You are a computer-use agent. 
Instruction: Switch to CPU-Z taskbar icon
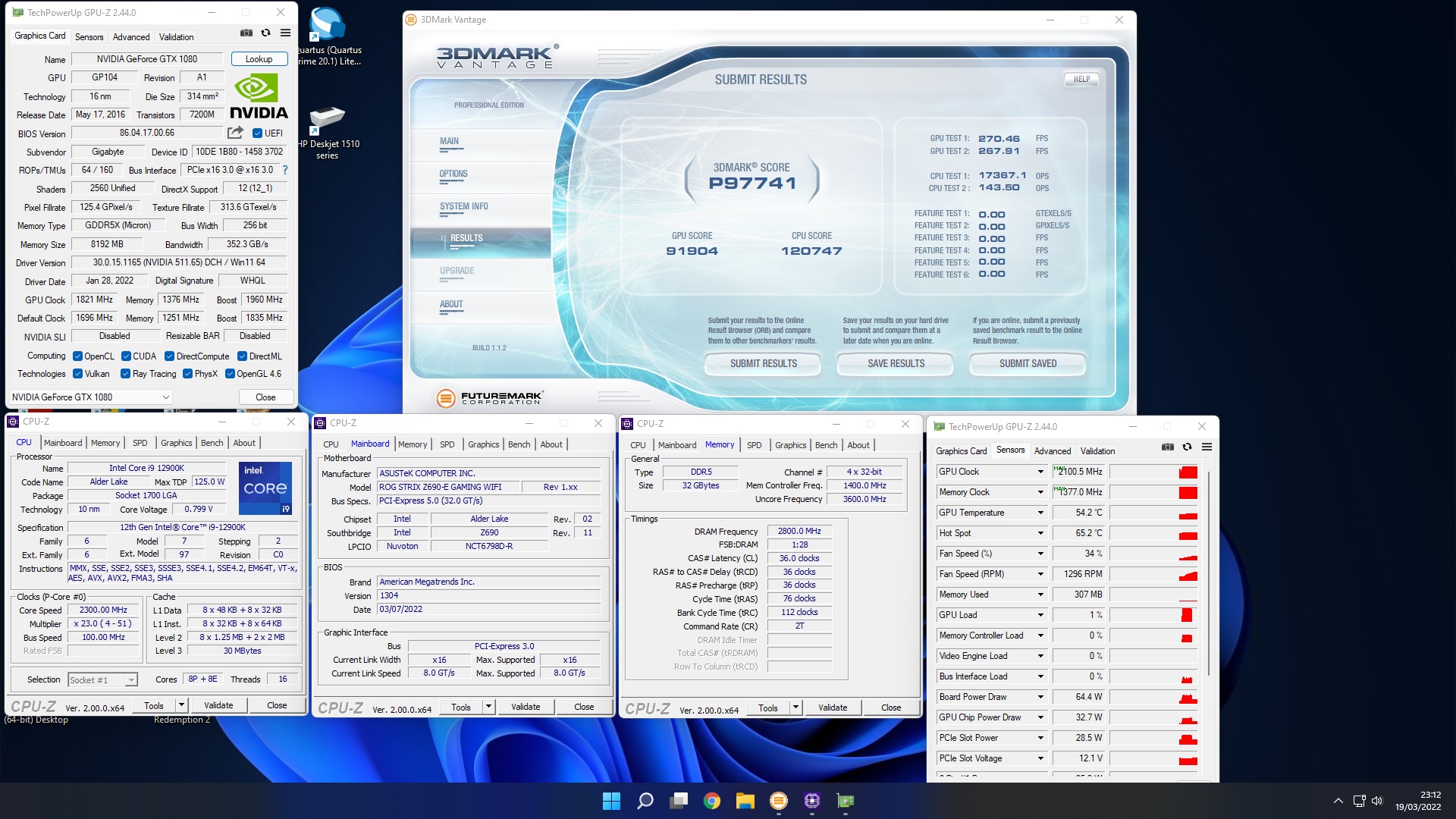click(x=812, y=801)
